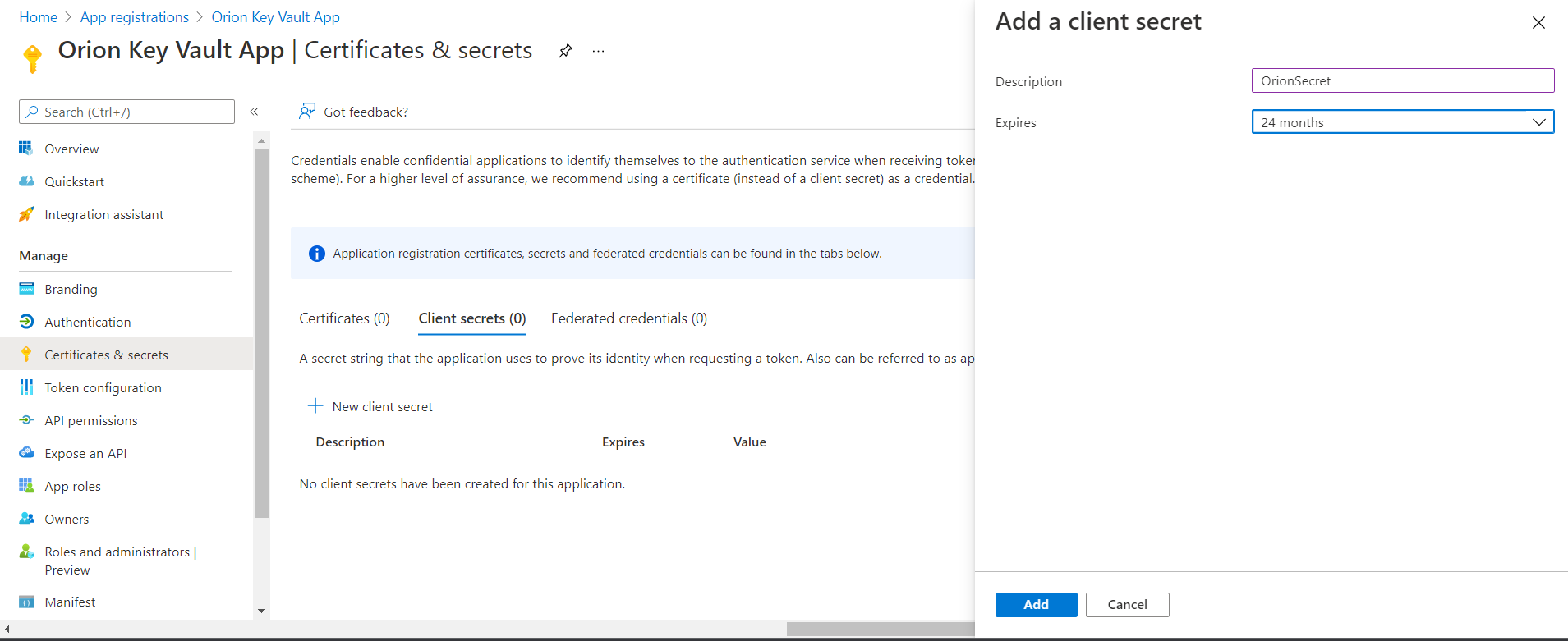
Task: Click the sidebar search box
Action: click(x=127, y=112)
